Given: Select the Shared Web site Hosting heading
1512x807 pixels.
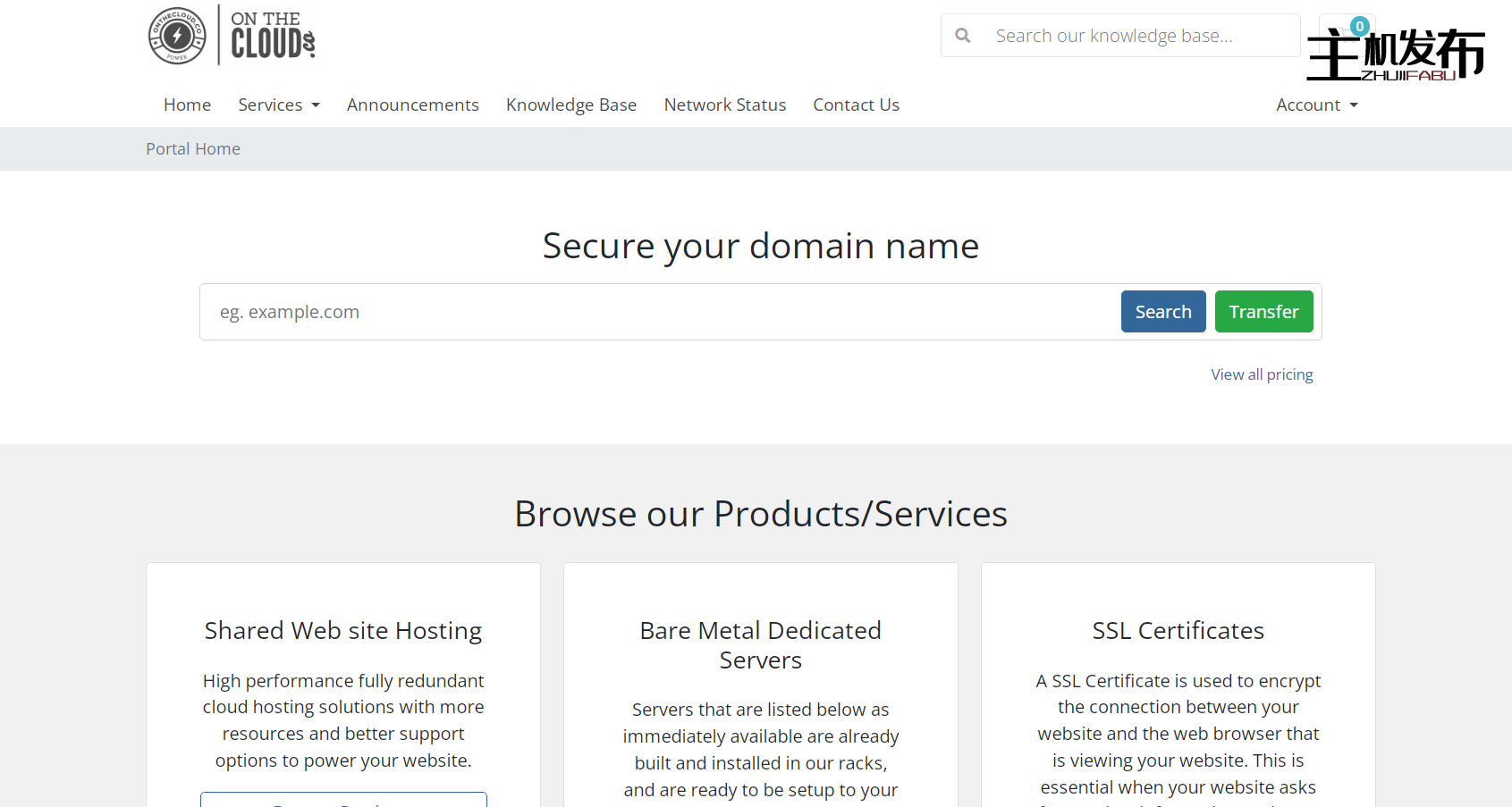Looking at the screenshot, I should pos(343,631).
